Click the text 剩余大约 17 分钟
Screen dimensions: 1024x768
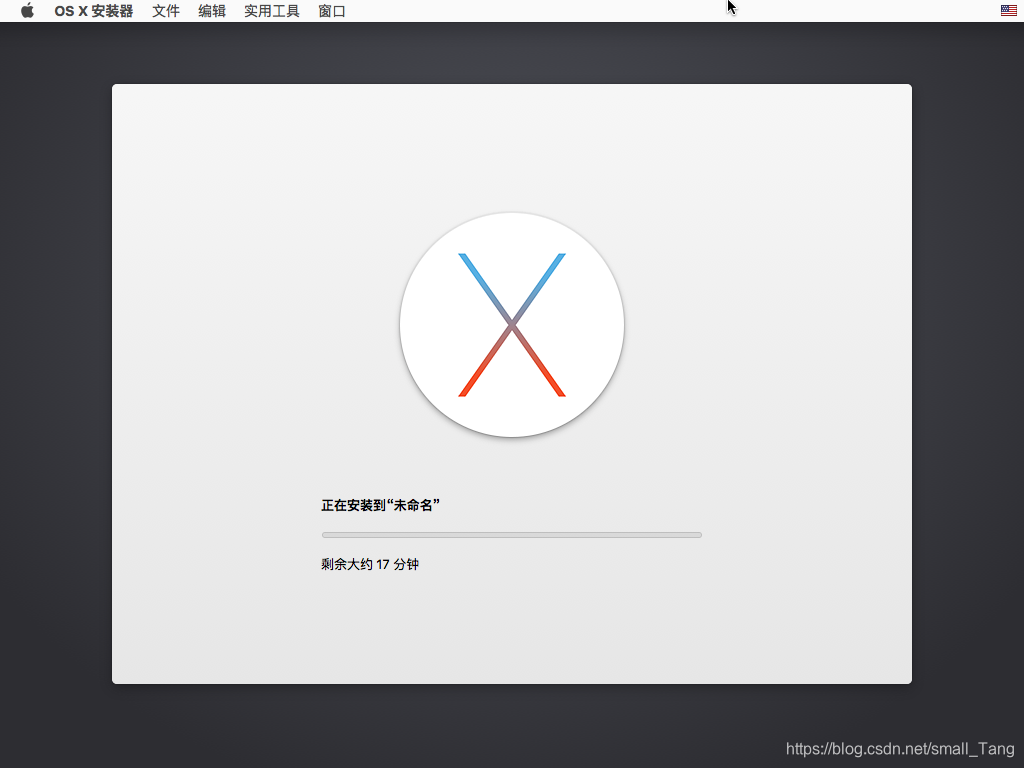[x=370, y=564]
